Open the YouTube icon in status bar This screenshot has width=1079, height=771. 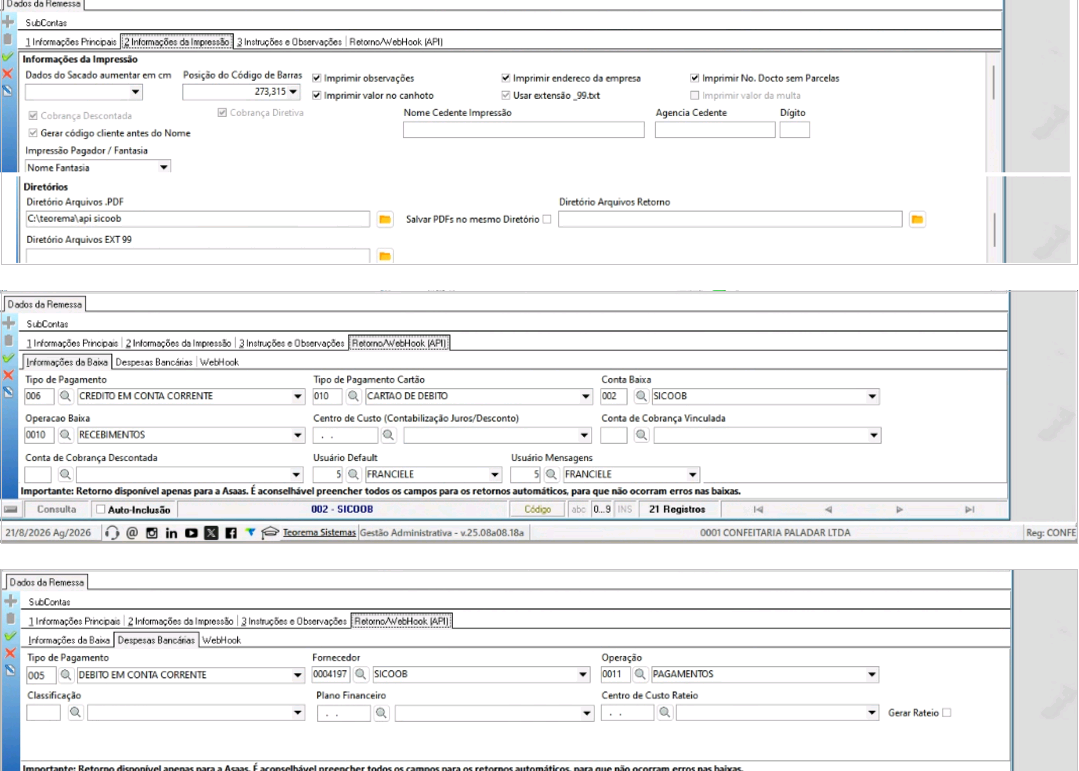click(x=191, y=533)
